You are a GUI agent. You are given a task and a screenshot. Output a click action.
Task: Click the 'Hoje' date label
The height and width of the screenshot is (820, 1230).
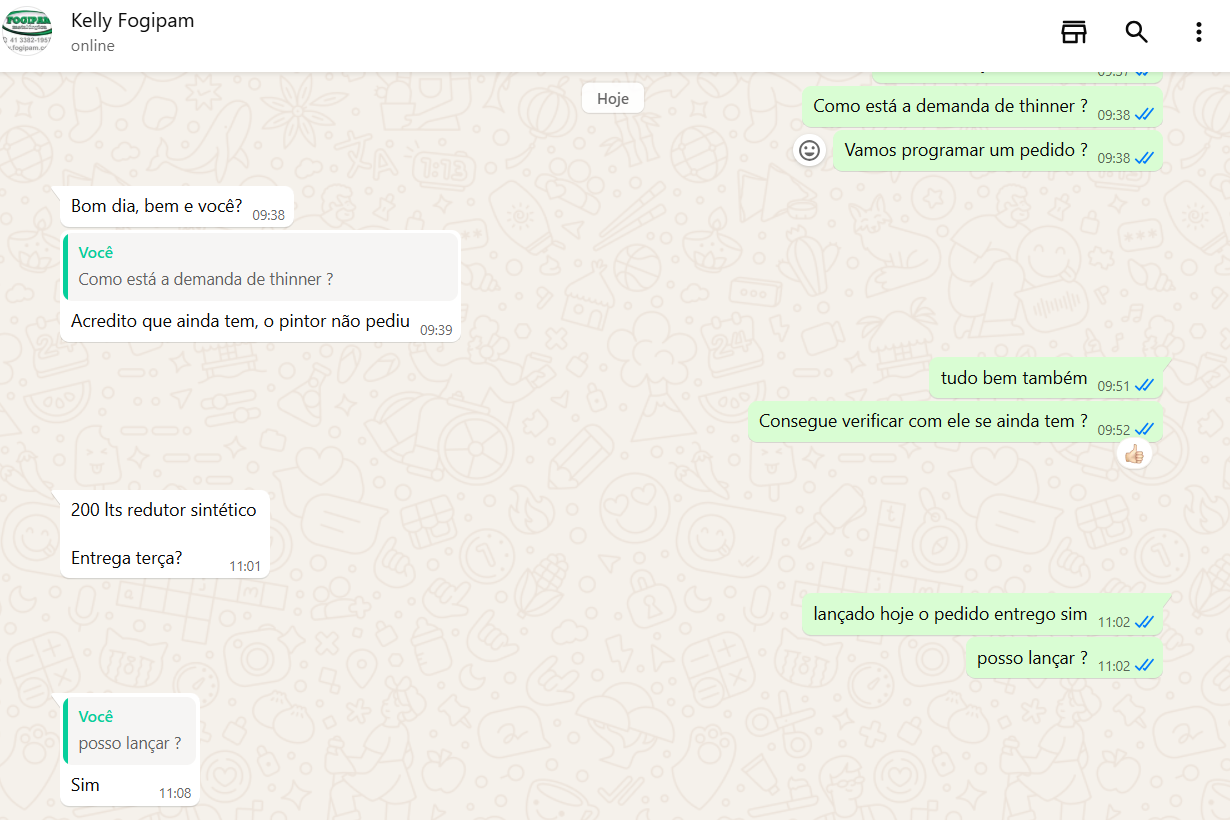[x=612, y=98]
